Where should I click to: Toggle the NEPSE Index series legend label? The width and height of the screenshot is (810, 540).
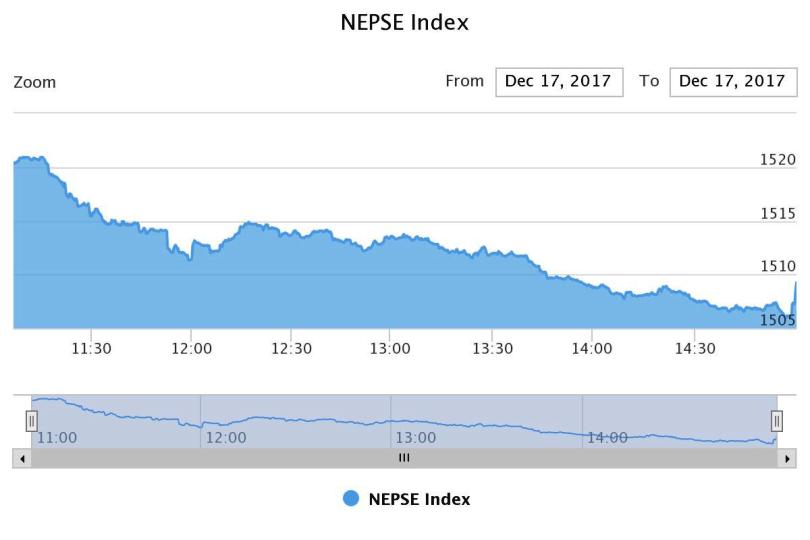point(419,498)
